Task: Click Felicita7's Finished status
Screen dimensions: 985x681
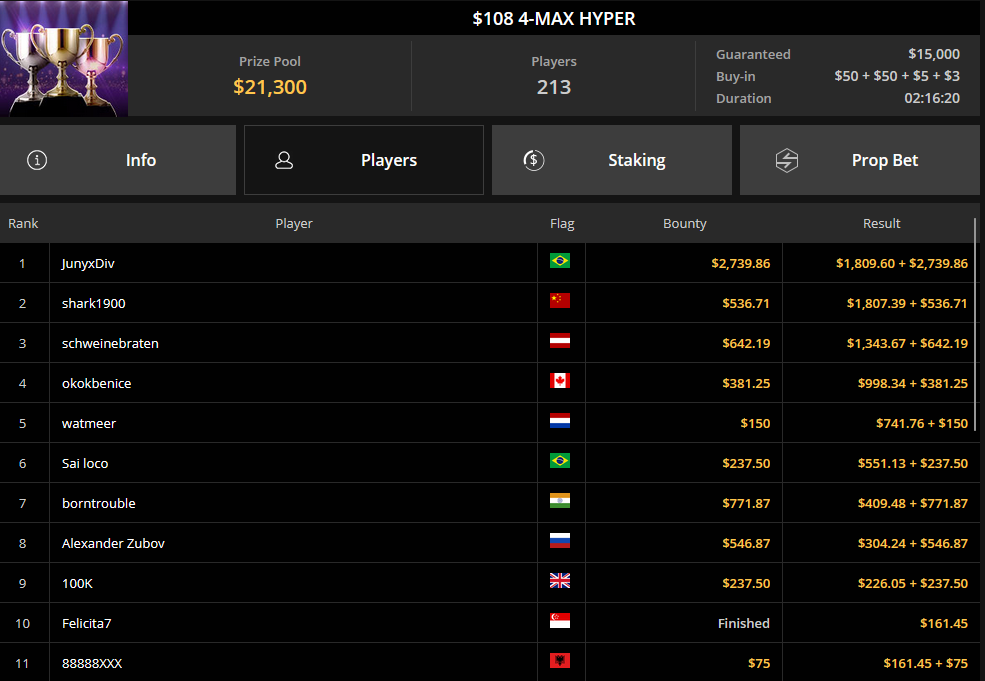Action: pos(744,624)
